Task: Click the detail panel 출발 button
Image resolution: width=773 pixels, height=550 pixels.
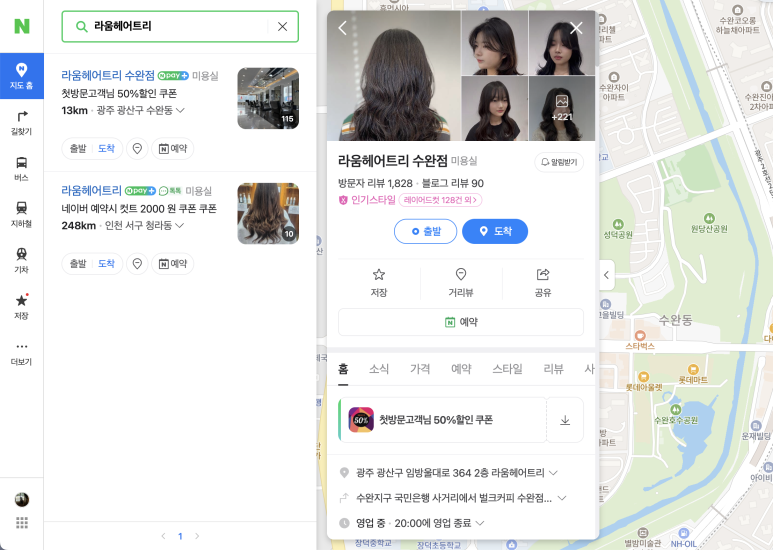Action: coord(425,231)
